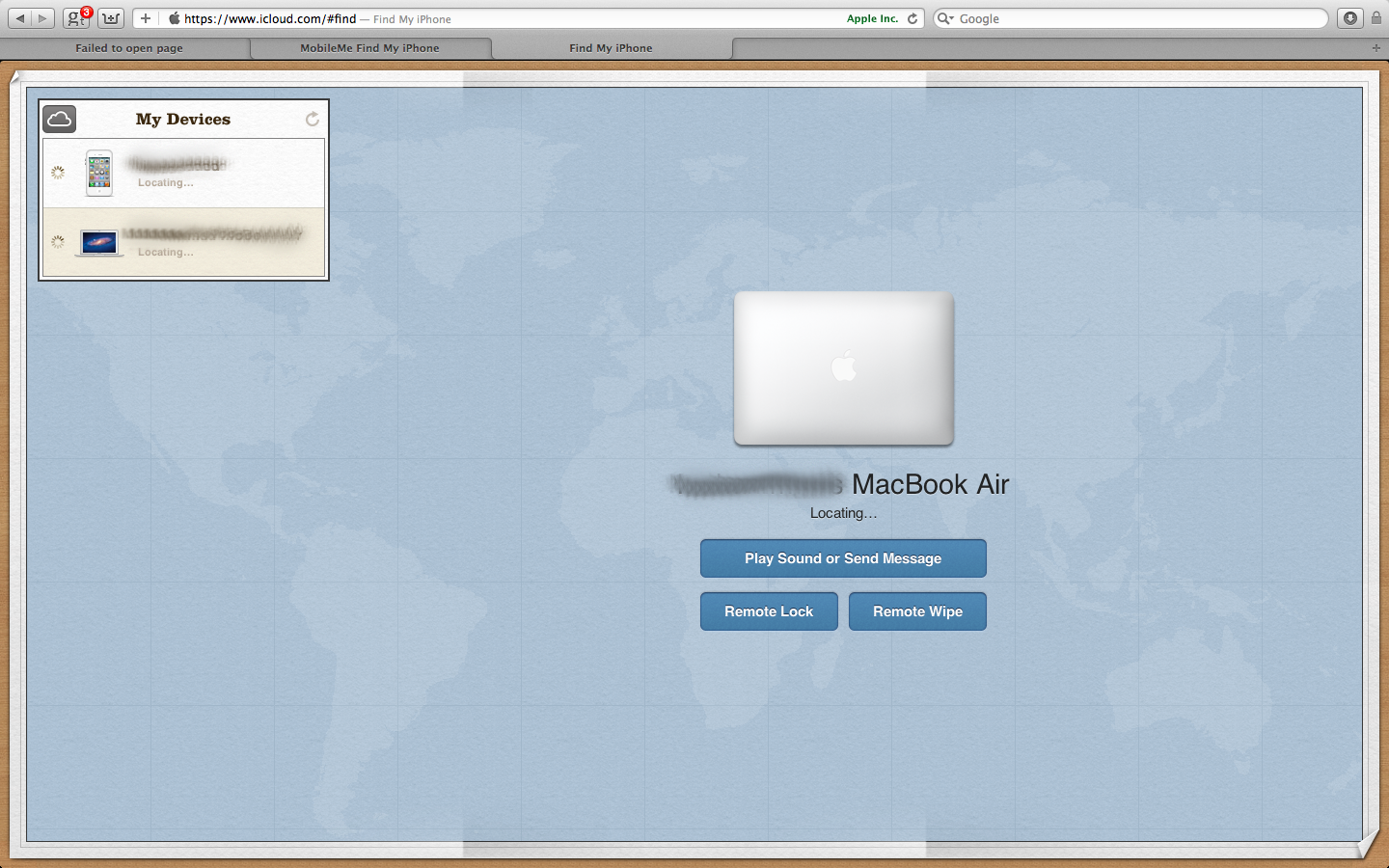This screenshot has width=1389, height=868.
Task: Click the Apple favicon in address bar
Action: (x=175, y=18)
